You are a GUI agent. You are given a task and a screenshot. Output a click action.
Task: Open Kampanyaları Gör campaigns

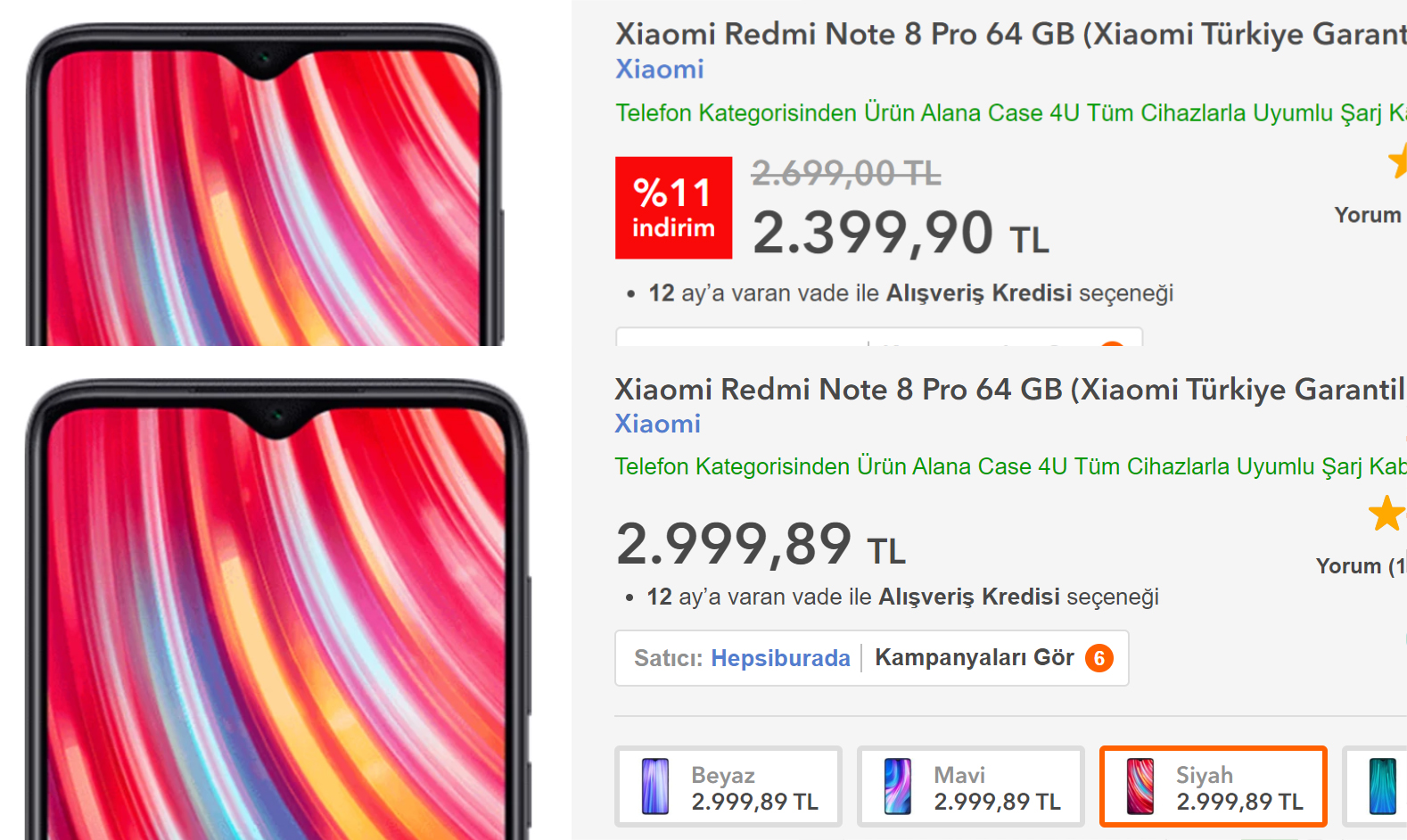point(975,658)
